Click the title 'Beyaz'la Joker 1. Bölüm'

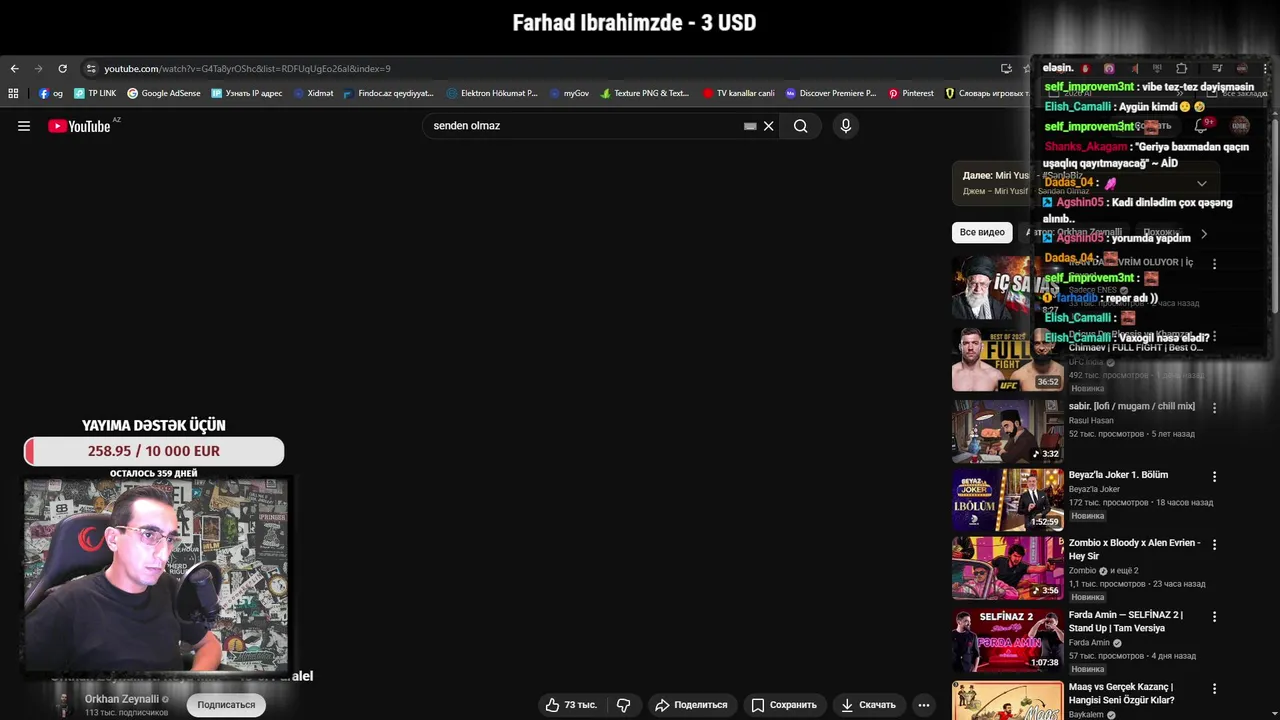1118,475
